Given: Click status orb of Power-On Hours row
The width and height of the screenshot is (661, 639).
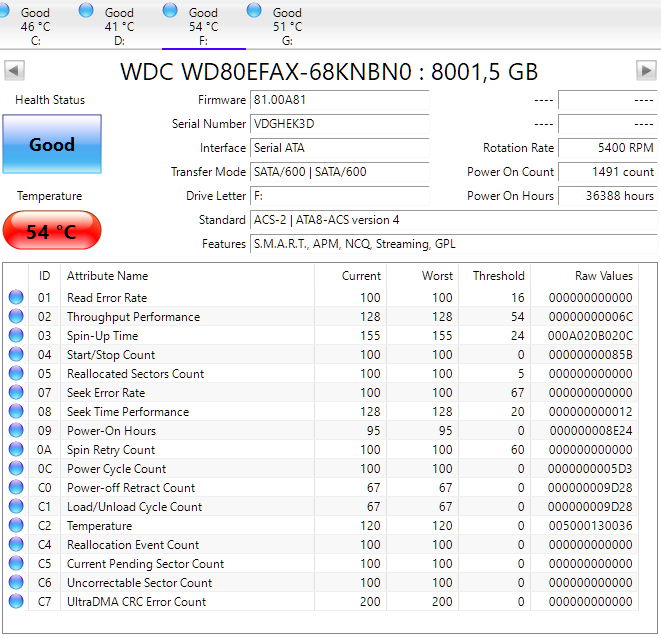Looking at the screenshot, I should click(x=16, y=430).
